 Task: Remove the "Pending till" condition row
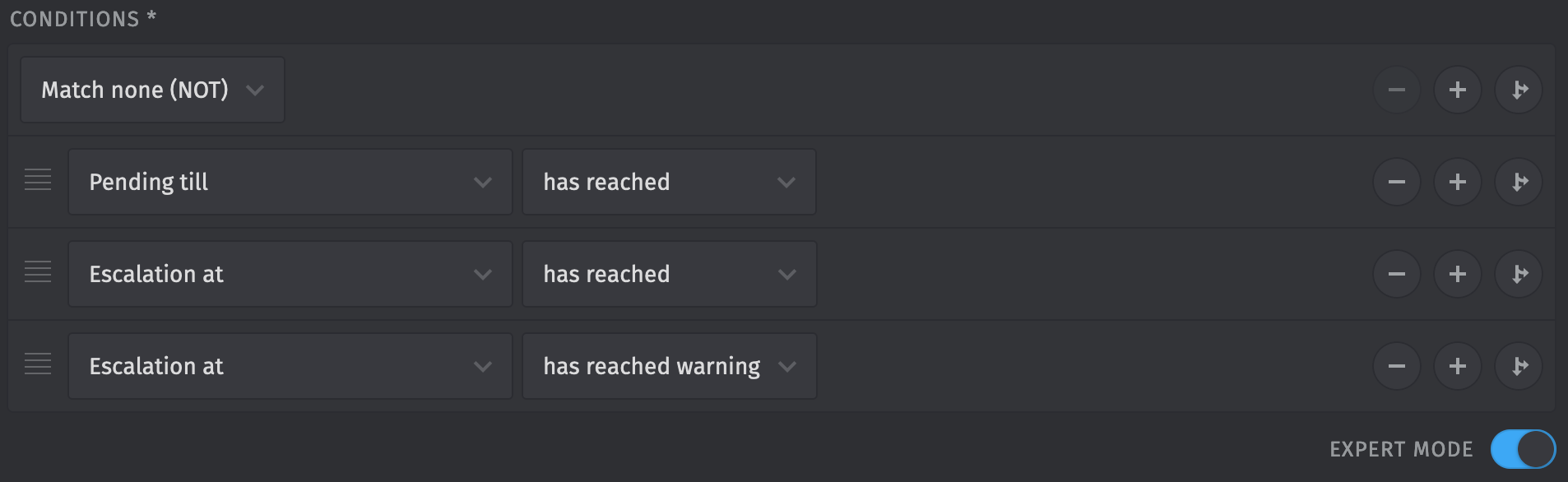pyautogui.click(x=1396, y=182)
